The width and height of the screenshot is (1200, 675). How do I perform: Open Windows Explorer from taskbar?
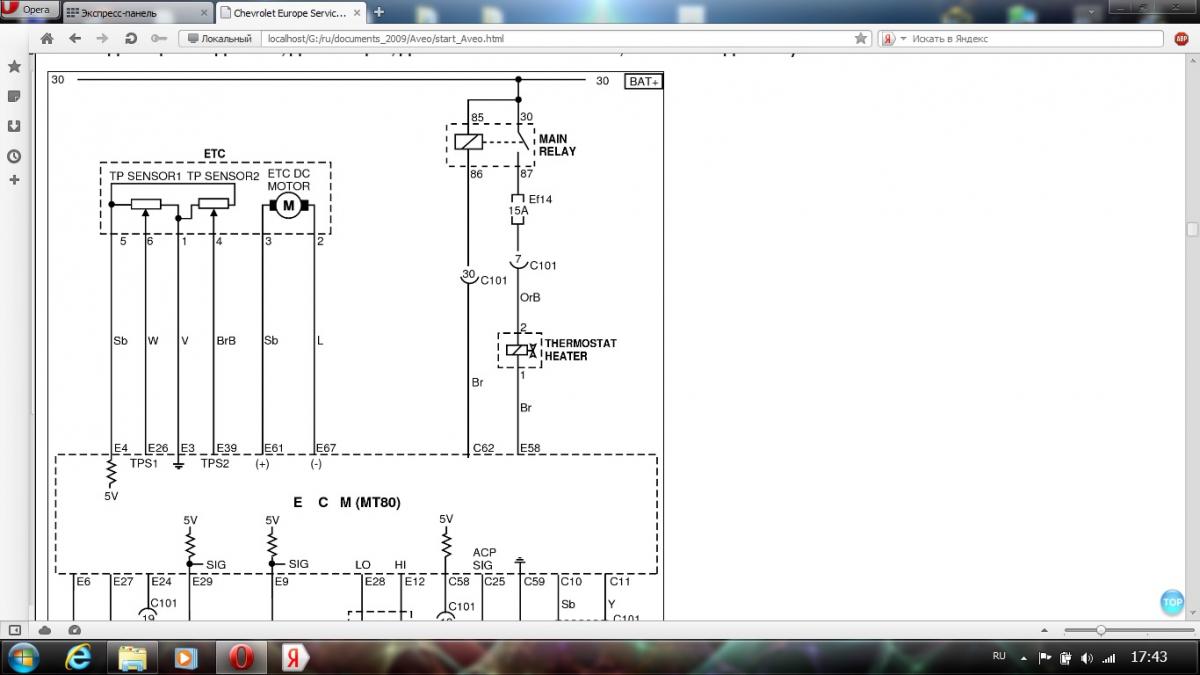pos(133,657)
